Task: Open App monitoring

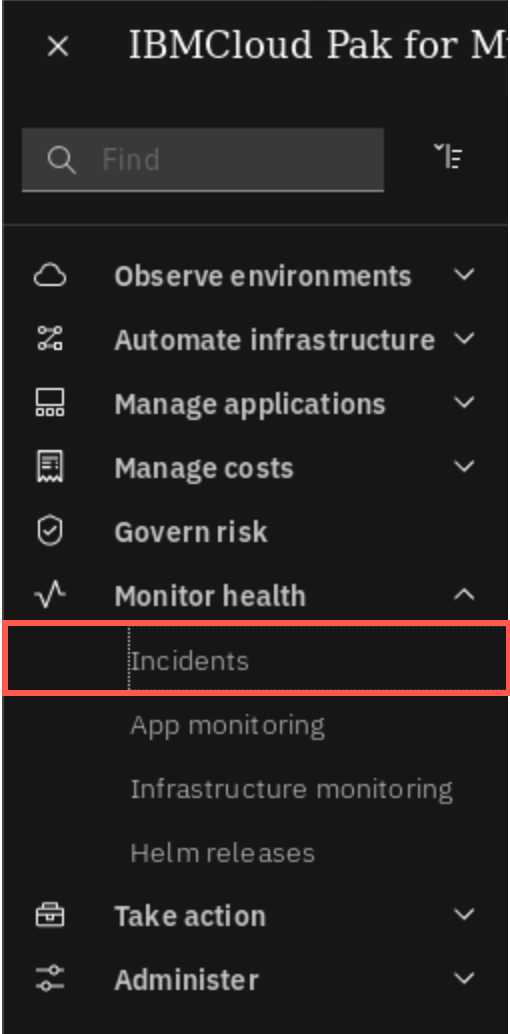Action: click(228, 725)
